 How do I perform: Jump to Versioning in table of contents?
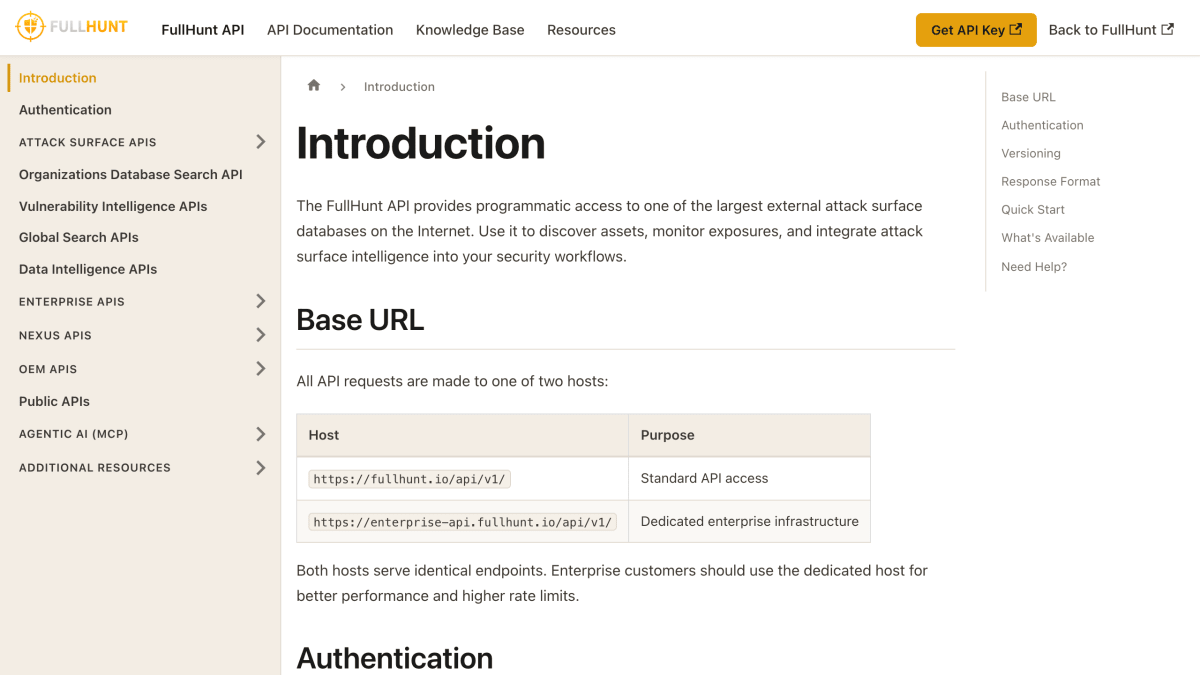coord(1031,153)
